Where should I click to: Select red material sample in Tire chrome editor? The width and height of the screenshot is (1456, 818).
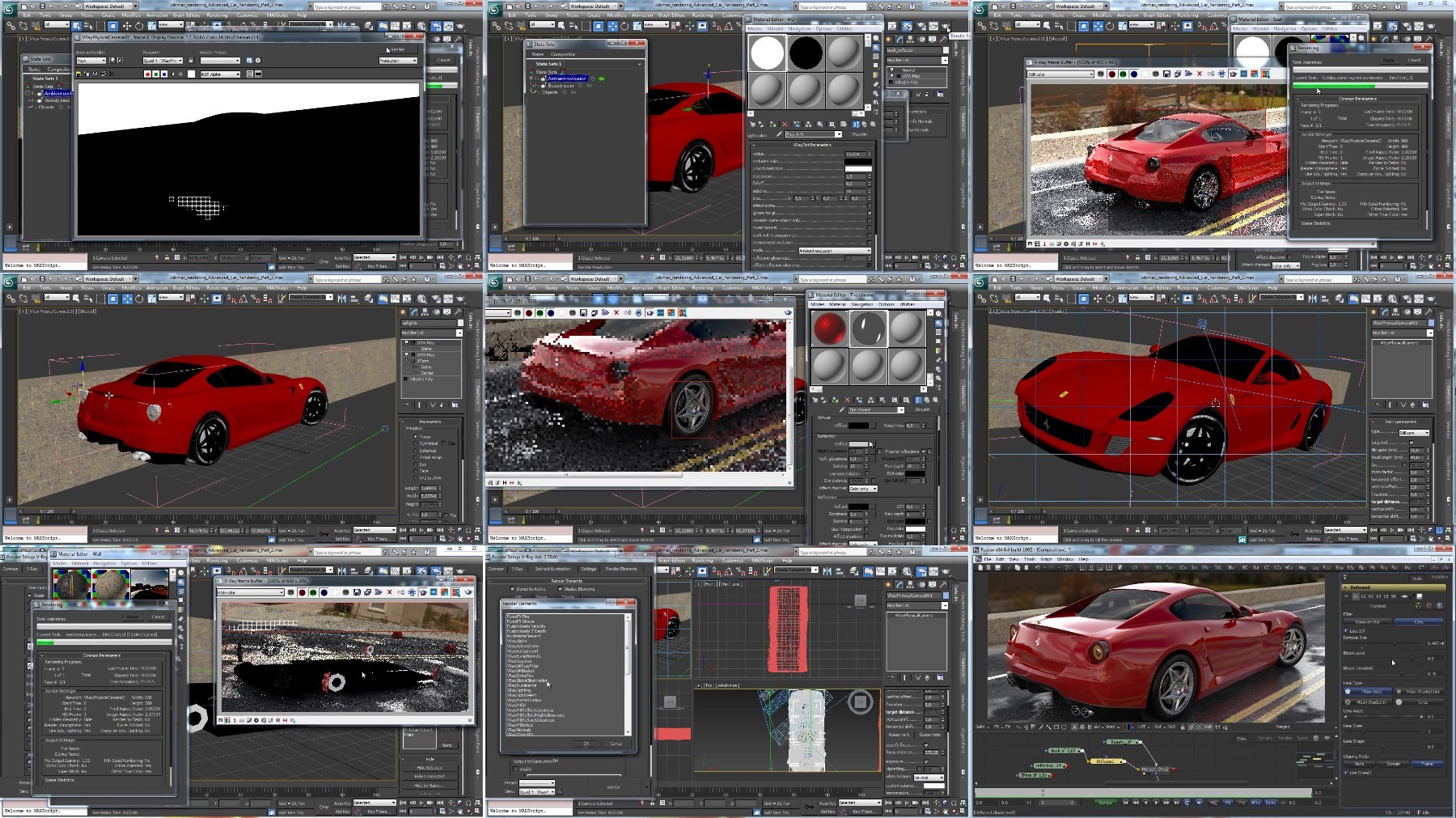830,328
